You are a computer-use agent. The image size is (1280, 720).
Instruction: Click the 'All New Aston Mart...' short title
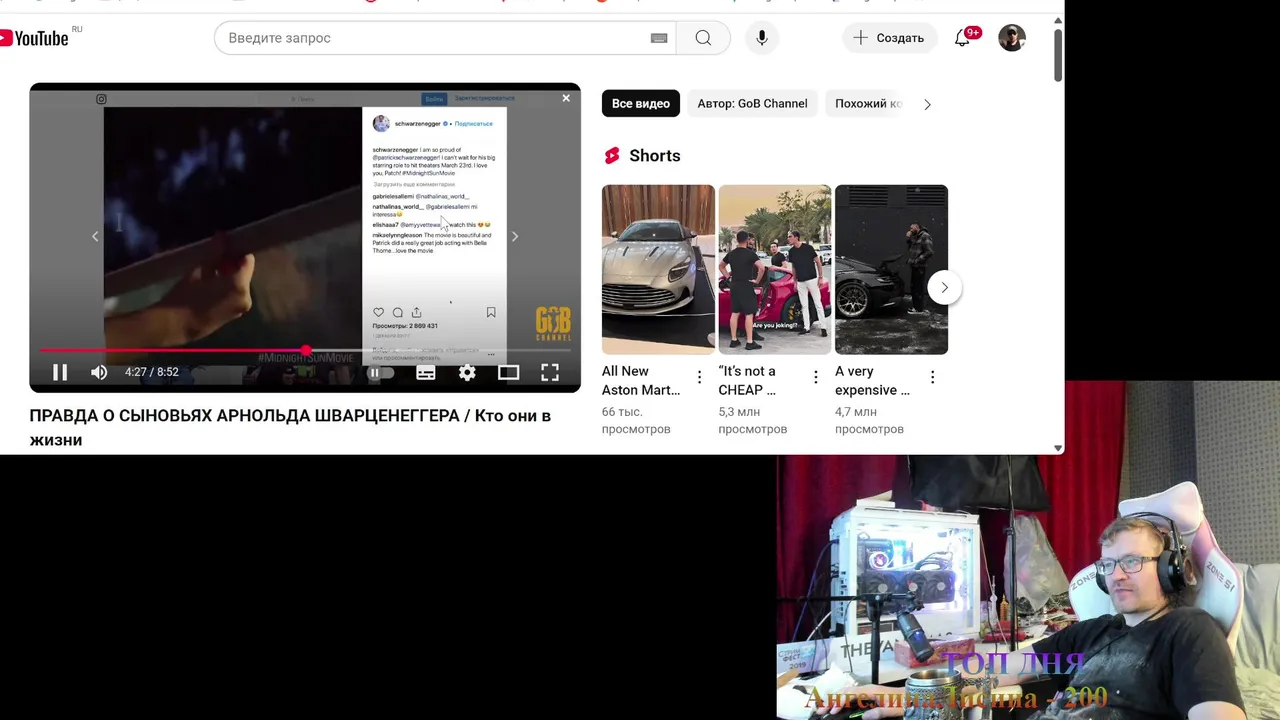[x=641, y=381]
